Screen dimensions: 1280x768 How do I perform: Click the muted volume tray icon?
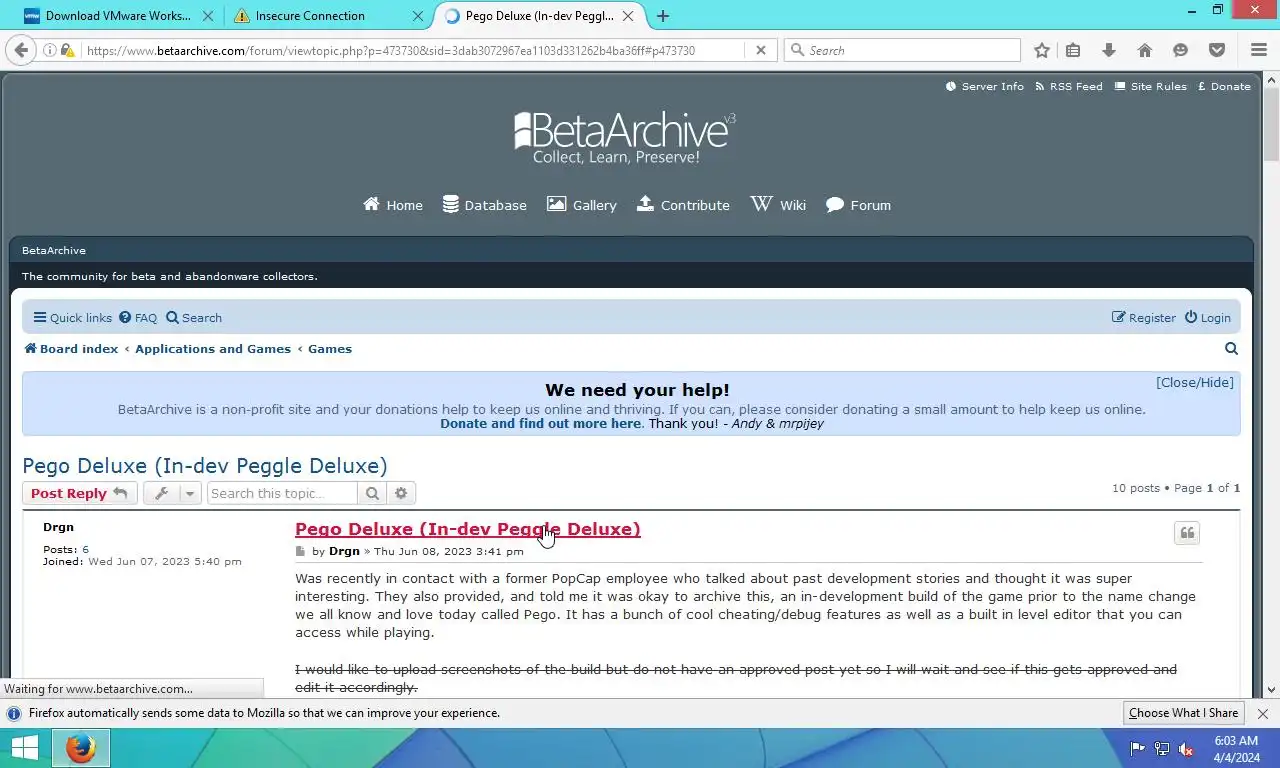pos(1186,748)
